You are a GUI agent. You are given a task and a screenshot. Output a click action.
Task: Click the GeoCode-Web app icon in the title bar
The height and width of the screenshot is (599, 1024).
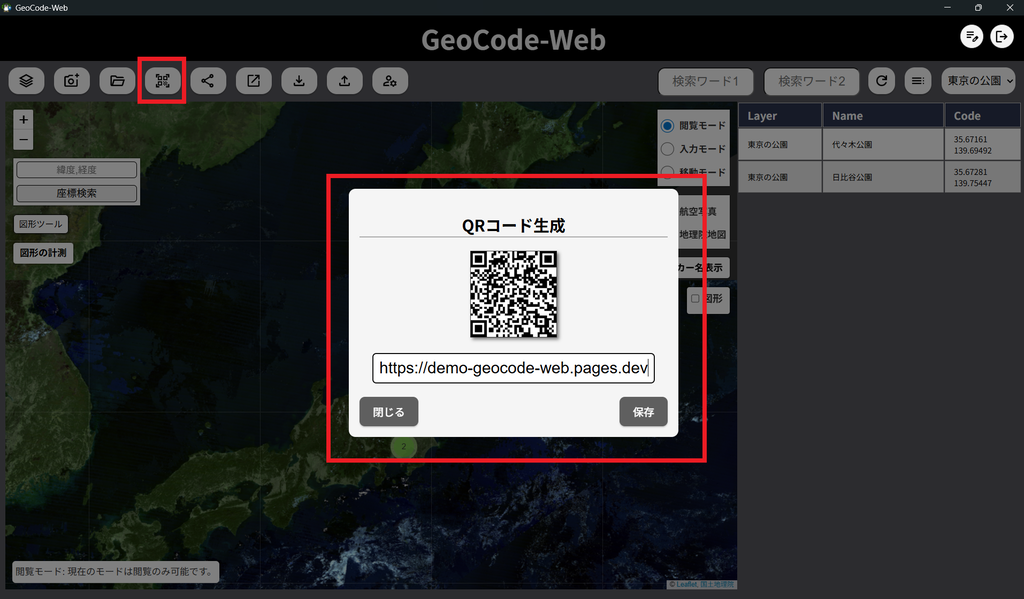(7, 8)
